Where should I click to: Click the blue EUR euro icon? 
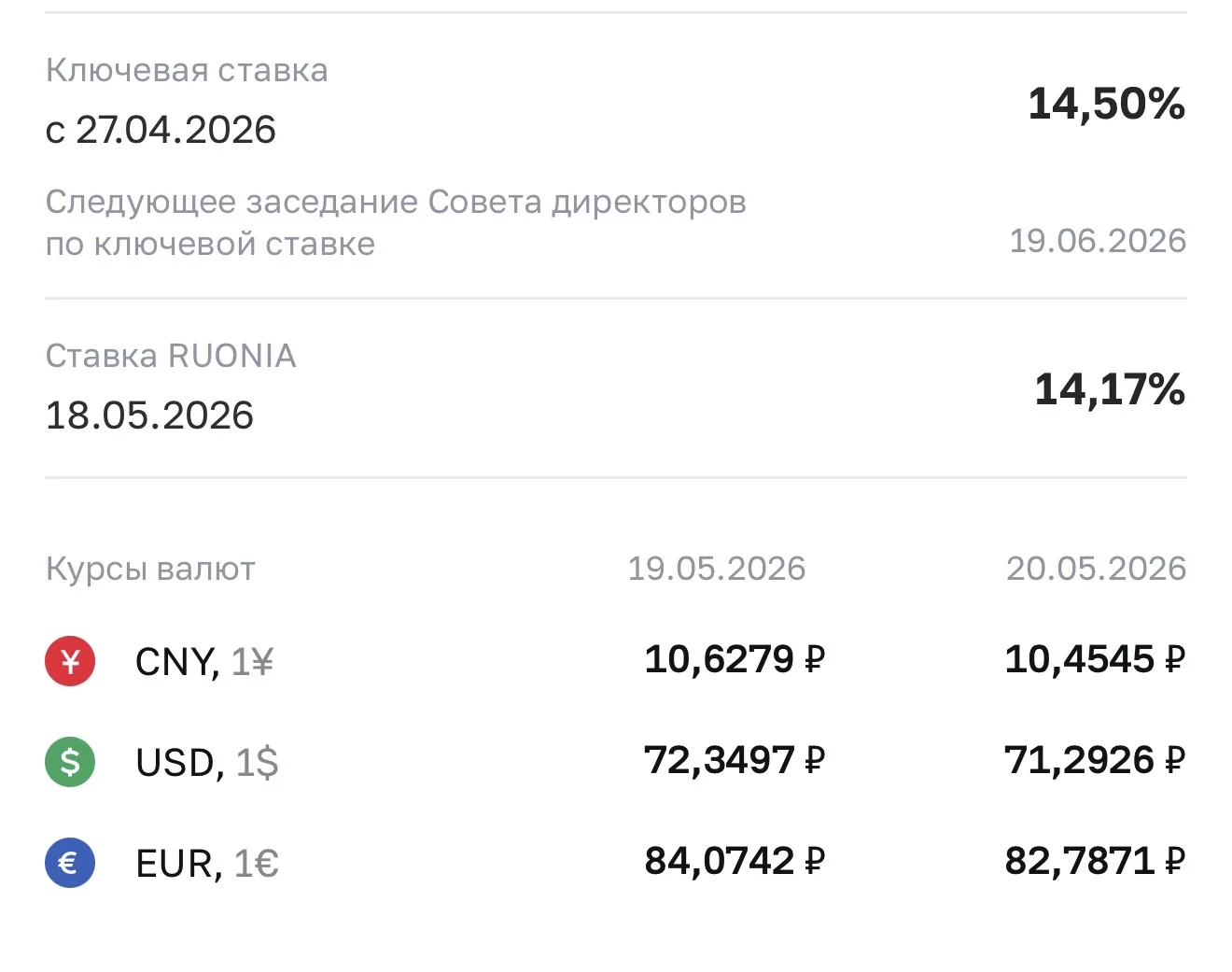click(x=70, y=863)
